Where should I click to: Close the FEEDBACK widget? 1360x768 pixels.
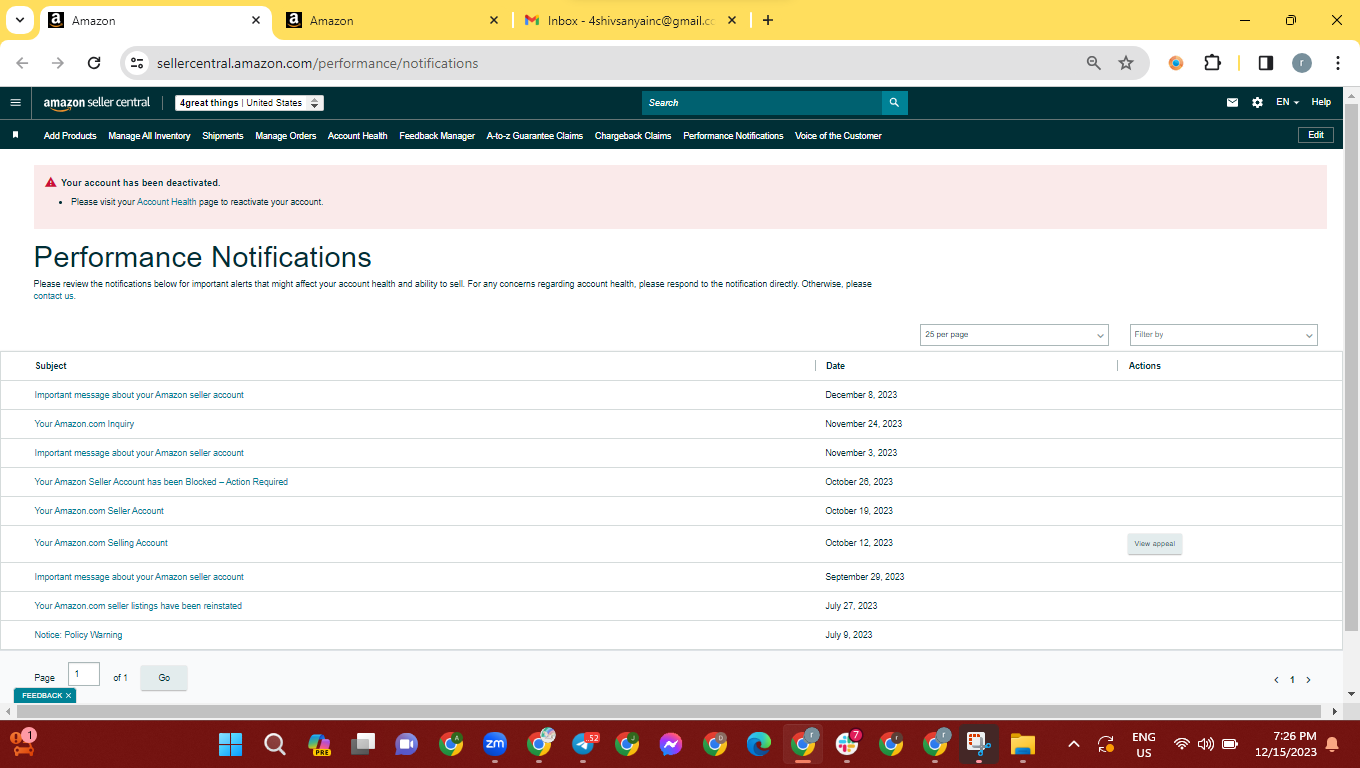click(x=68, y=695)
